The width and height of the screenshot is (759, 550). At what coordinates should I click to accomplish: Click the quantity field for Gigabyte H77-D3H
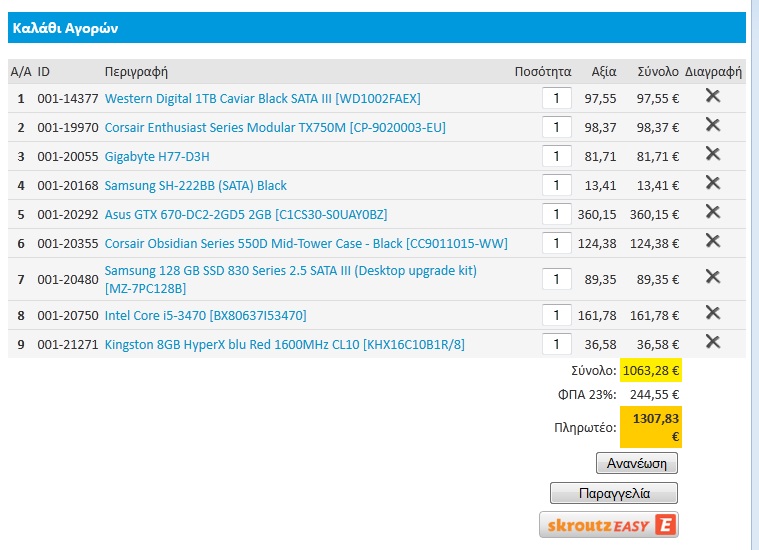(x=557, y=156)
